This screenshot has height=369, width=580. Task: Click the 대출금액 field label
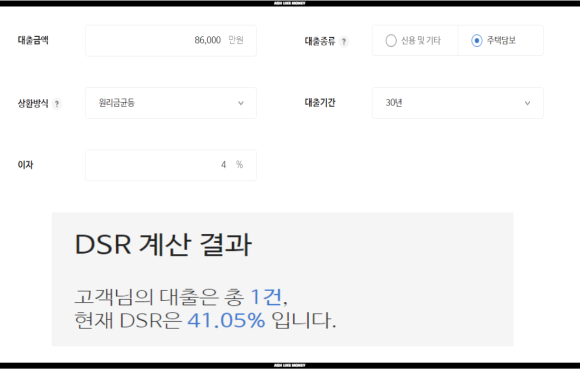pyautogui.click(x=33, y=40)
